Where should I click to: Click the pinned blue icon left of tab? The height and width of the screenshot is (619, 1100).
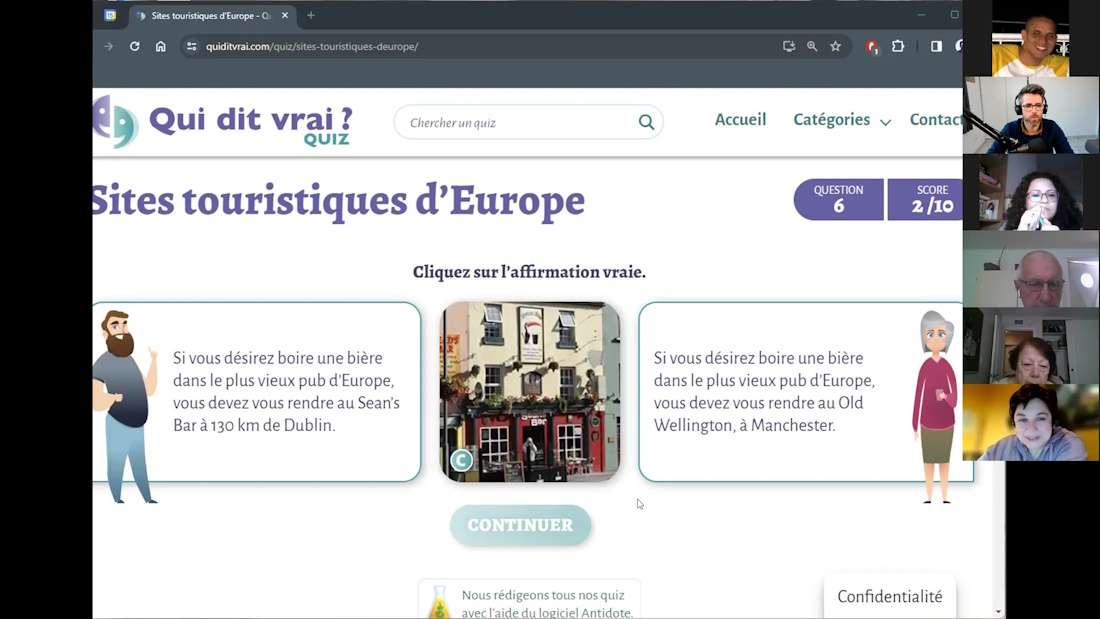pyautogui.click(x=110, y=15)
